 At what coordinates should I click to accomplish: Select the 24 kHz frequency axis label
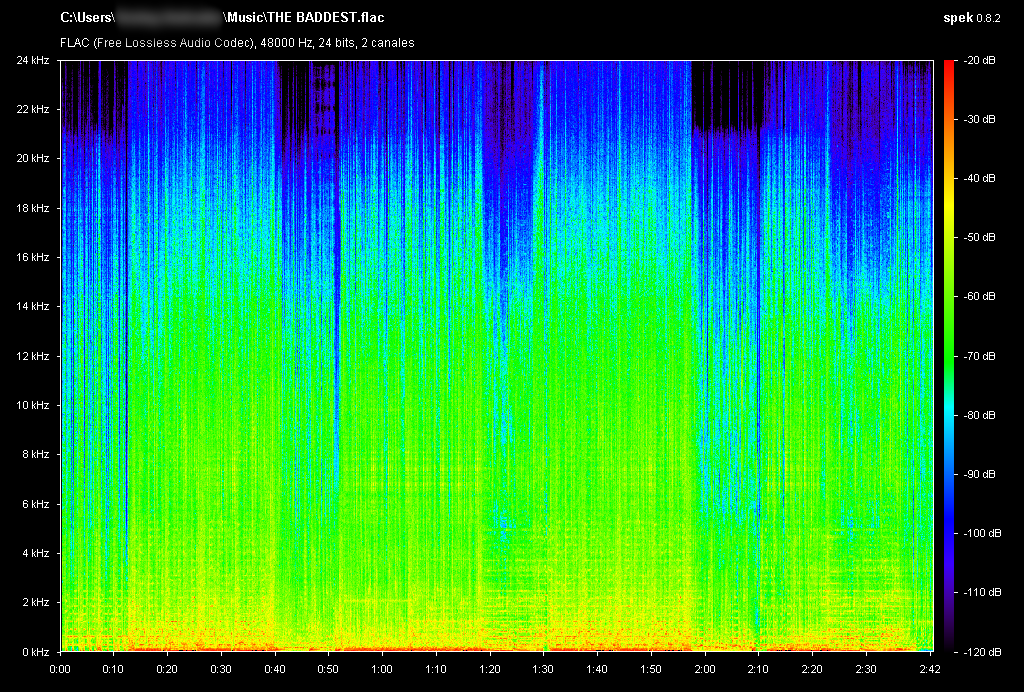click(x=33, y=61)
